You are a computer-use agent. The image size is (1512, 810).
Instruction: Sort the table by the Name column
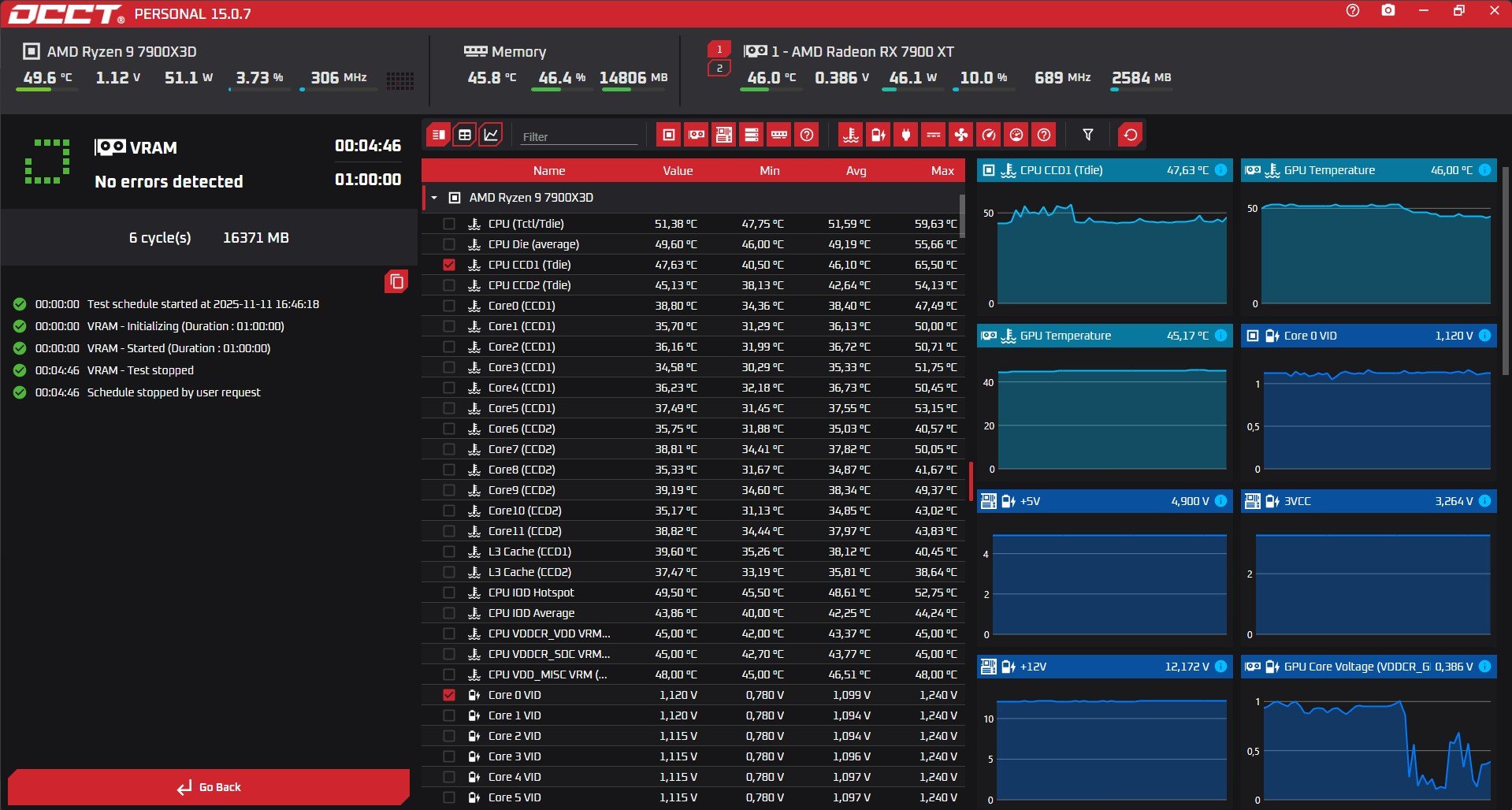(549, 171)
